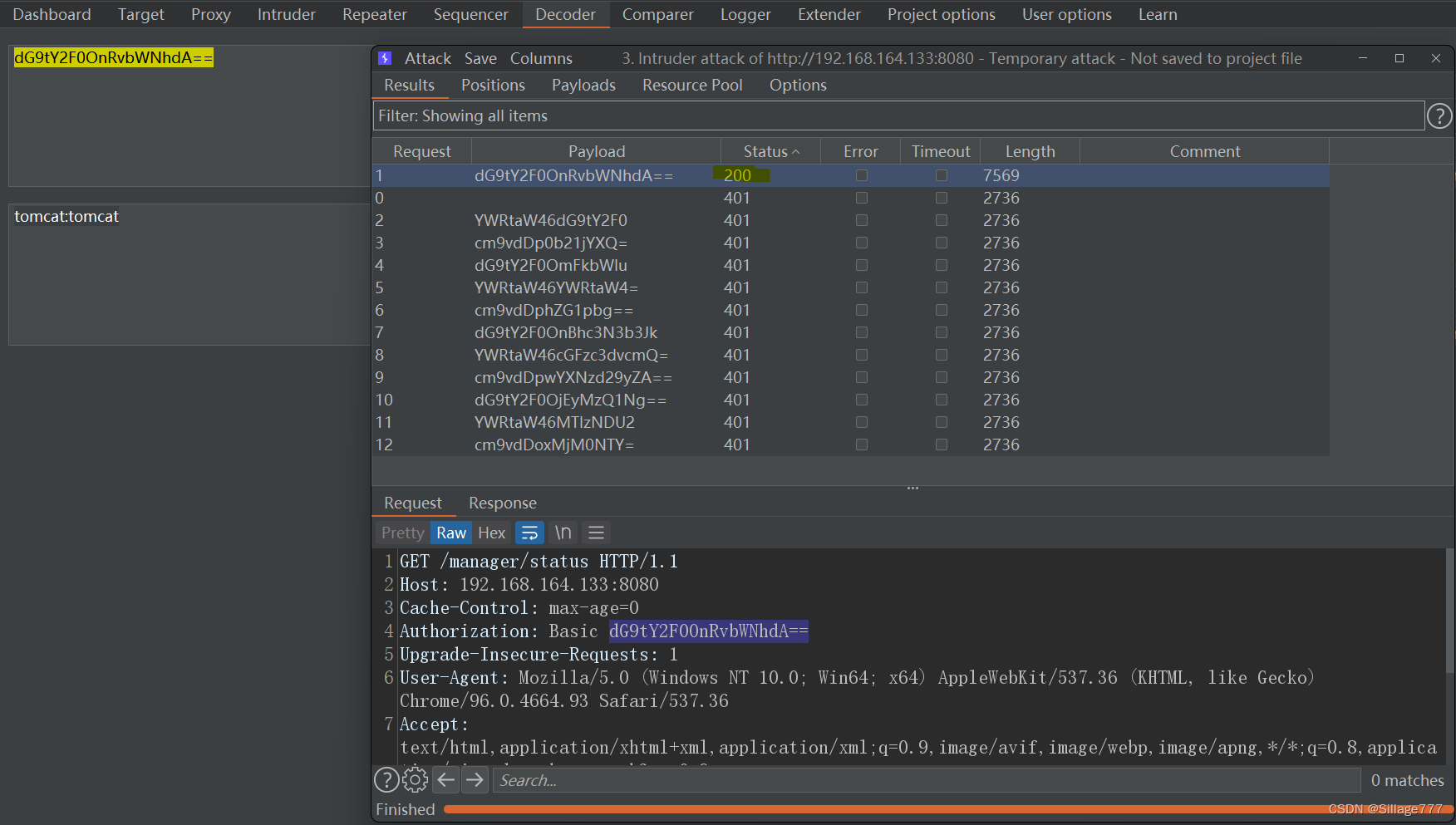
Task: Open the filter help question-mark icon
Action: (1439, 116)
